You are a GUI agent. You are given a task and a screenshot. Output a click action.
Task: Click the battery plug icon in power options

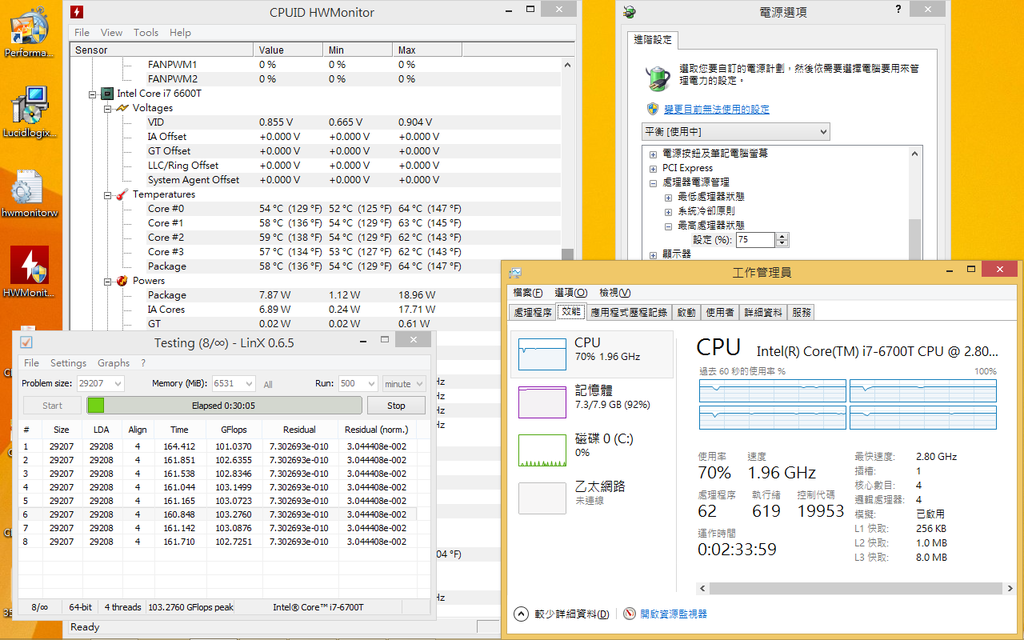[x=658, y=78]
